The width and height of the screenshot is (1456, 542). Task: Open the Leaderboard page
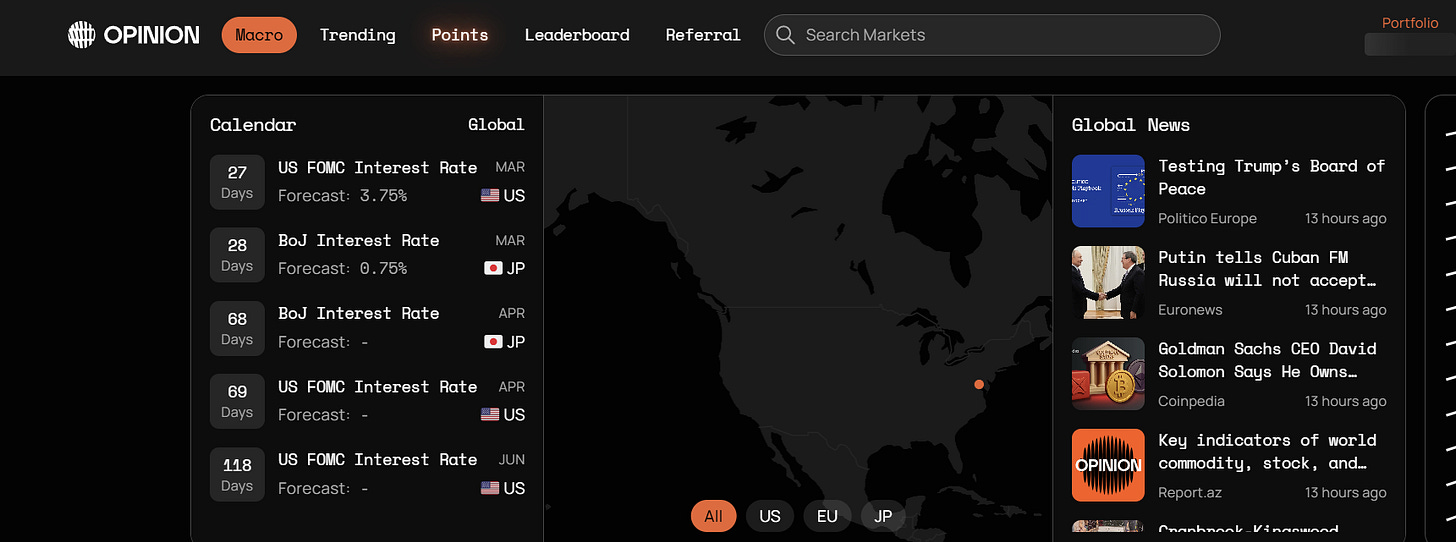tap(577, 35)
